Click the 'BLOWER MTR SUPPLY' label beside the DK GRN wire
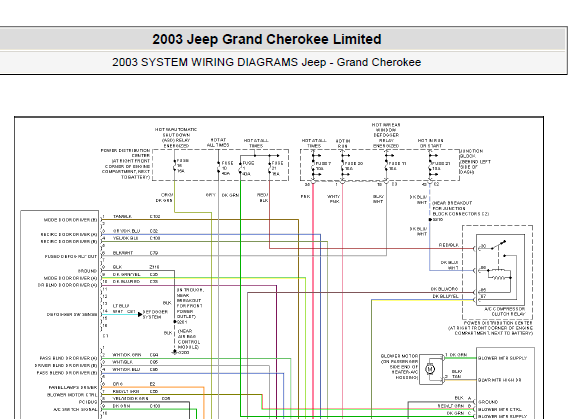The height and width of the screenshot is (419, 573). coord(502,358)
